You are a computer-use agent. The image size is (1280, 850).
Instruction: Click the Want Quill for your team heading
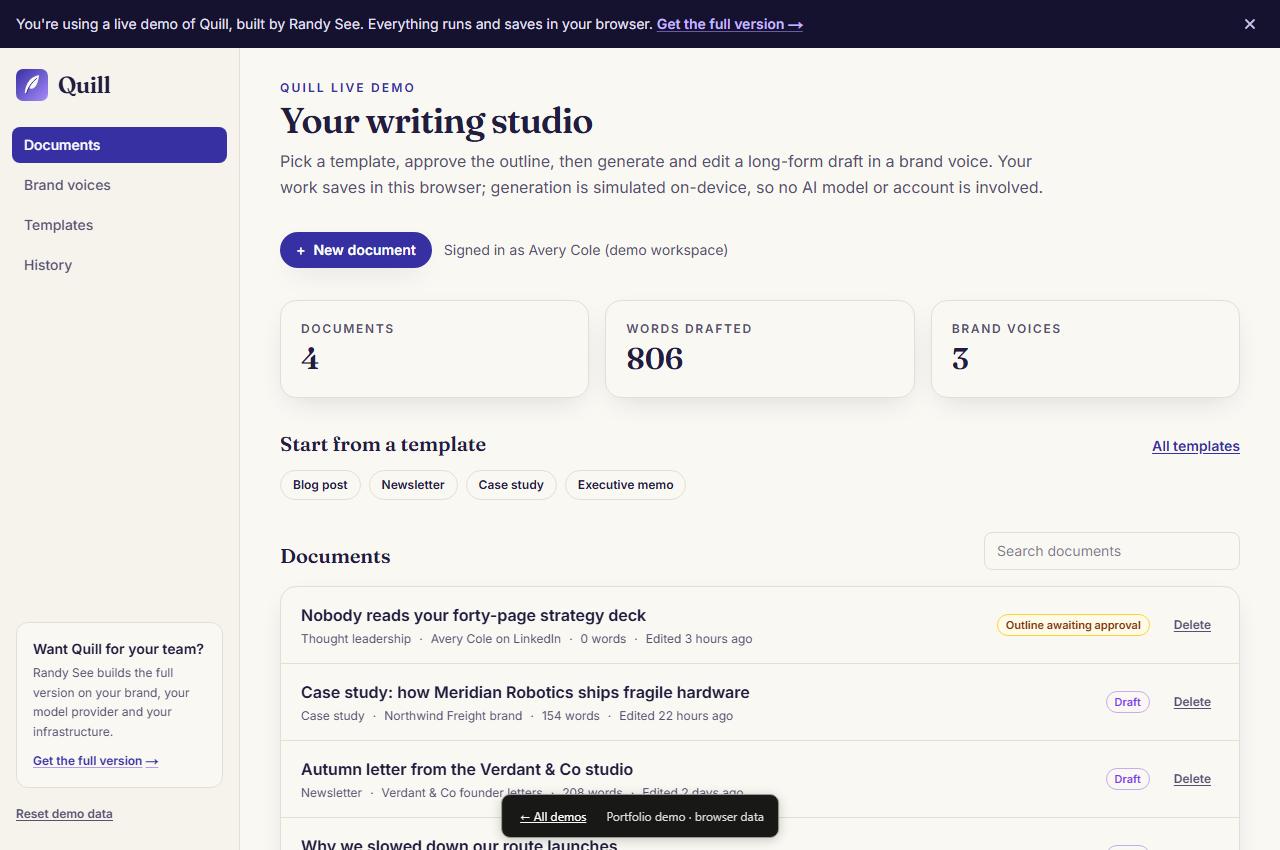118,649
